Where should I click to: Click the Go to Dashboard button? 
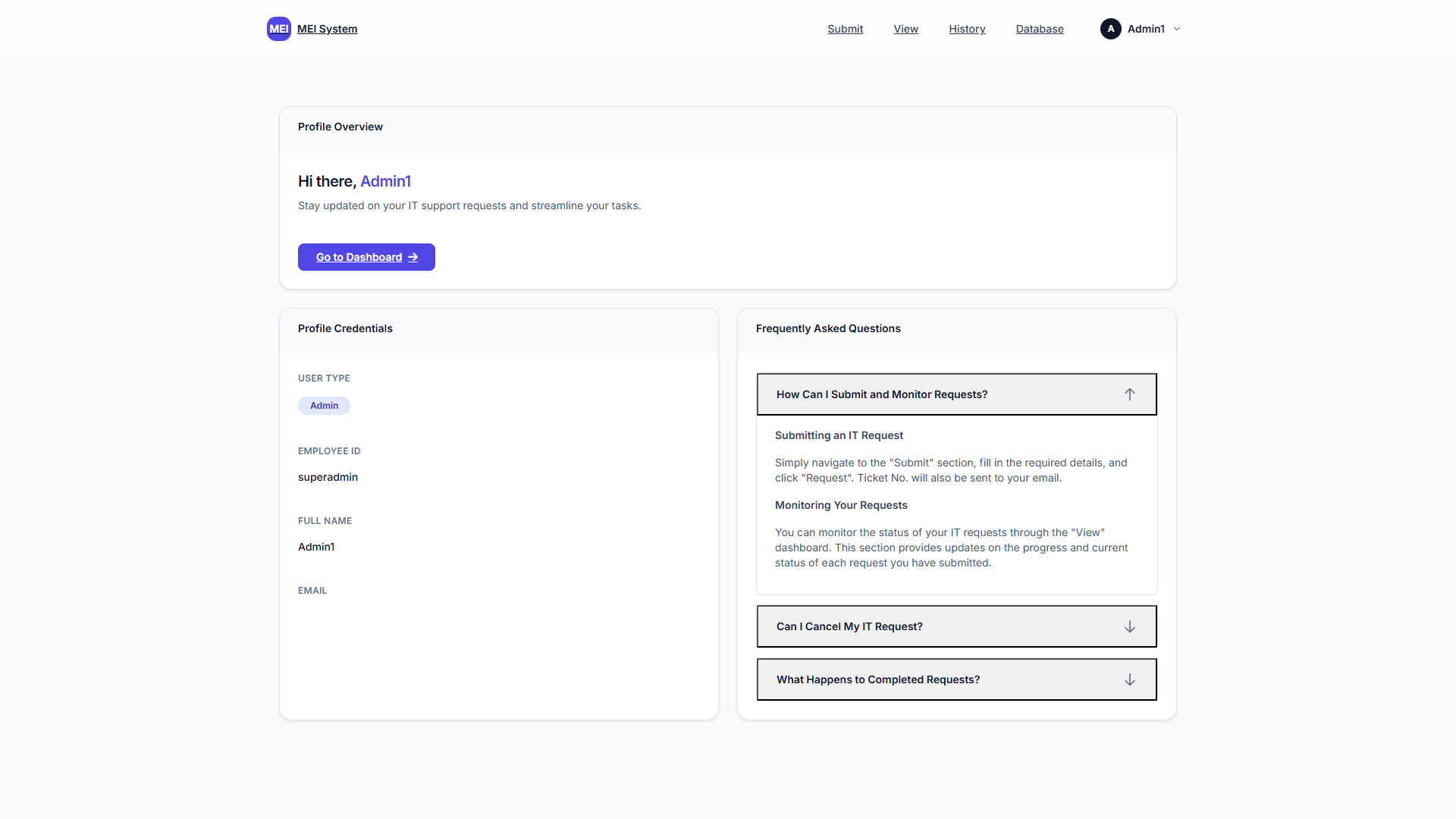(x=358, y=257)
